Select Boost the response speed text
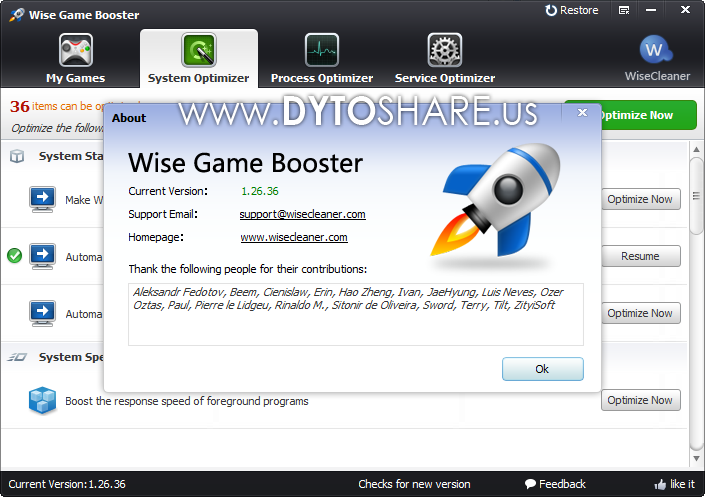Screen dimensions: 705x497 pyautogui.click(x=187, y=401)
